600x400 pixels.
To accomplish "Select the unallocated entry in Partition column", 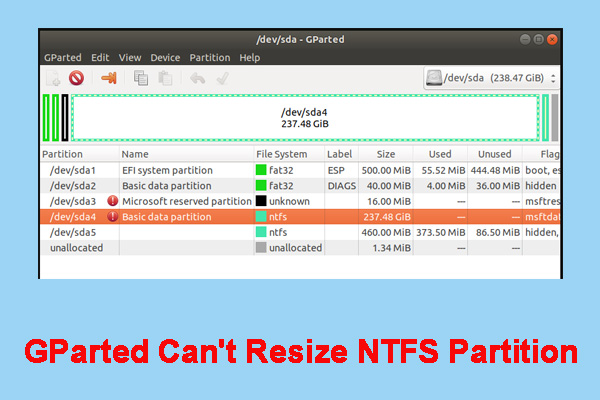I will tap(77, 248).
